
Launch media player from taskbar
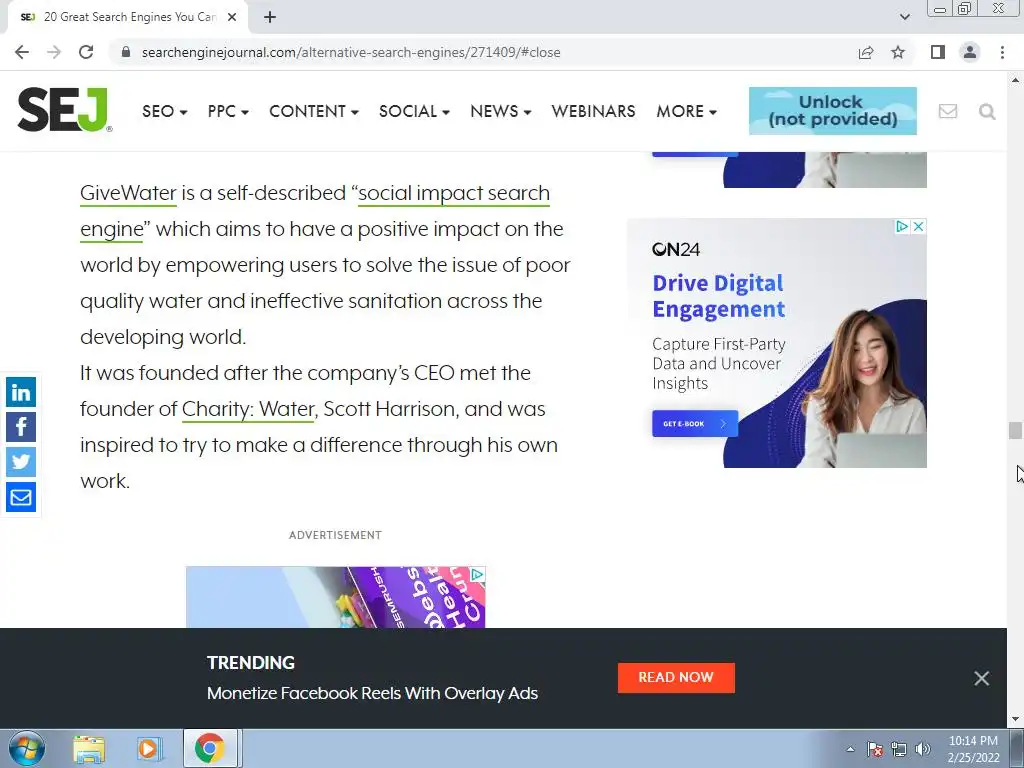[x=148, y=748]
